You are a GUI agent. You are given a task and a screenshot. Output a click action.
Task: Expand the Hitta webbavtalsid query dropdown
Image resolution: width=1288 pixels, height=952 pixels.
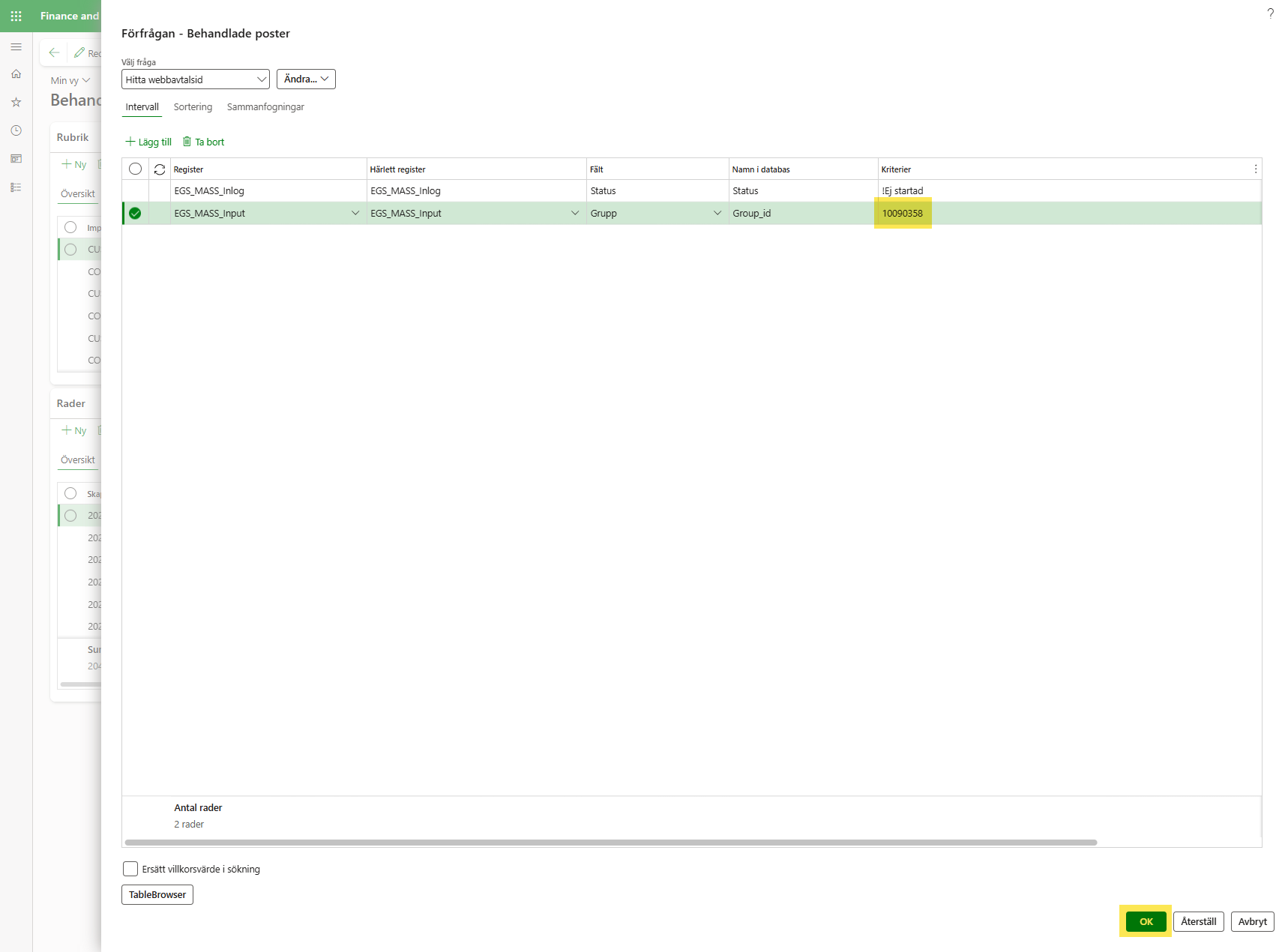click(261, 79)
